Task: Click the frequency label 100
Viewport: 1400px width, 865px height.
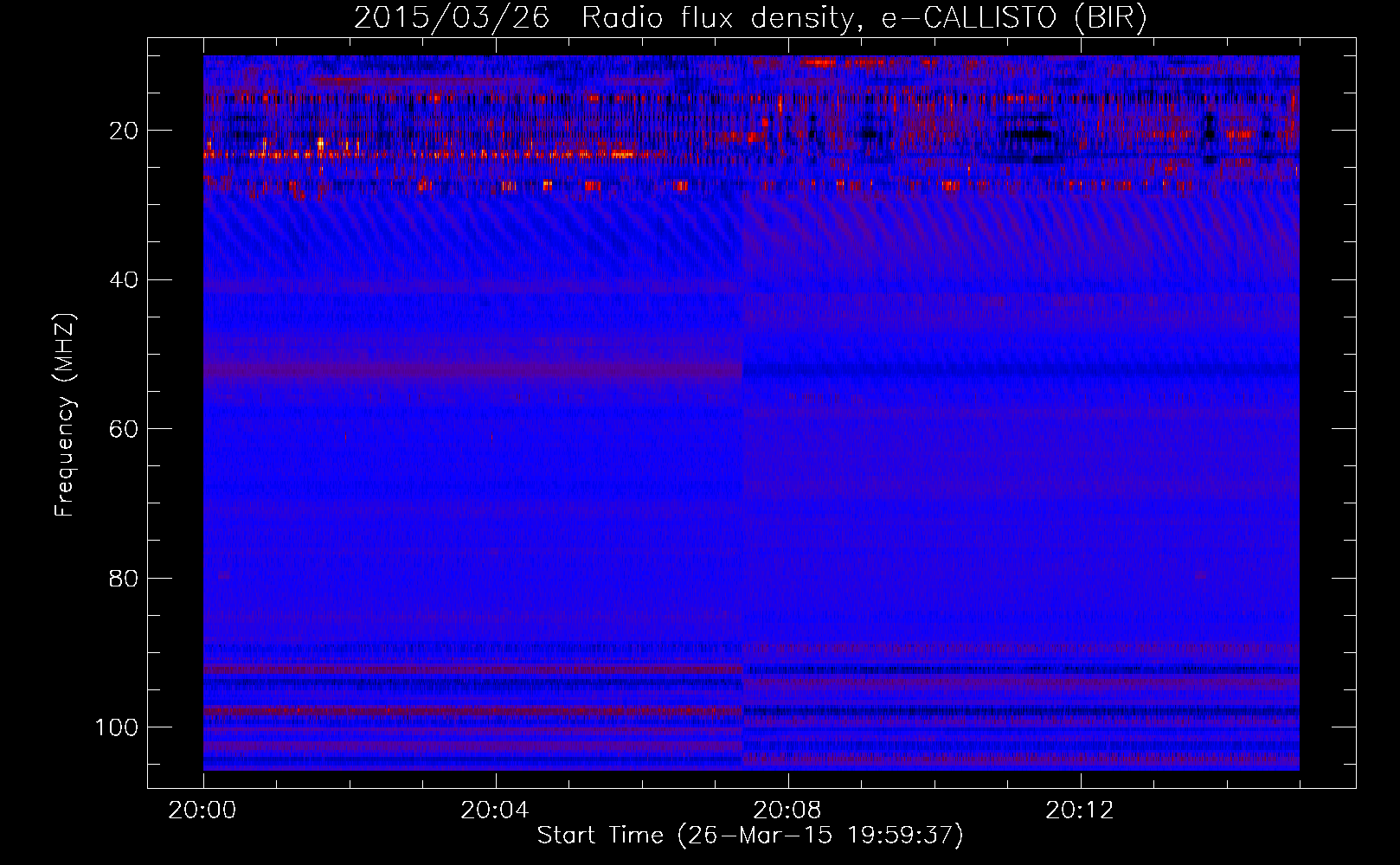Action: pos(118,727)
